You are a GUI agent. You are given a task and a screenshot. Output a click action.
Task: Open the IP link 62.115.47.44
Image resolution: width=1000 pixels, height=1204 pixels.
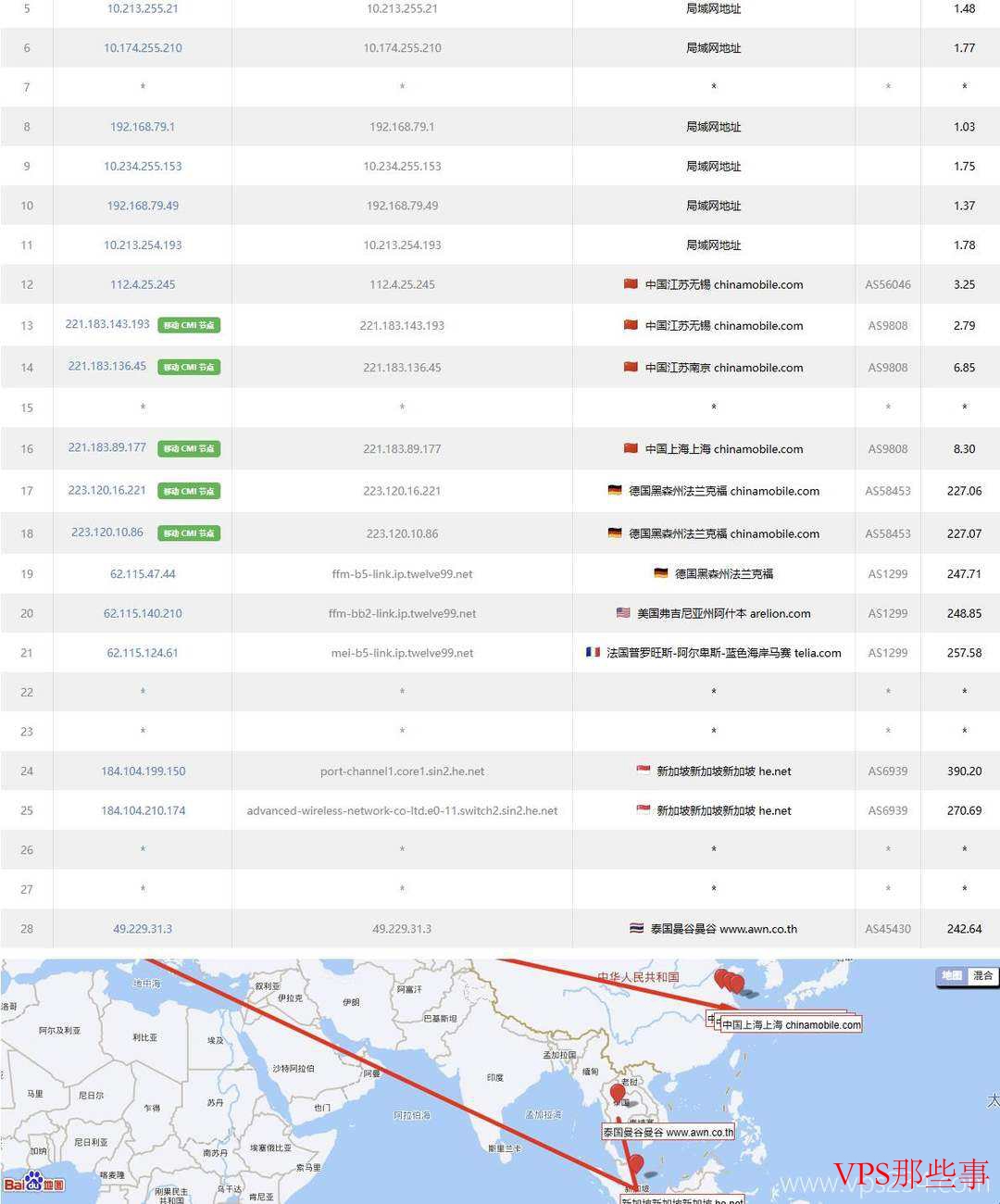(x=143, y=573)
